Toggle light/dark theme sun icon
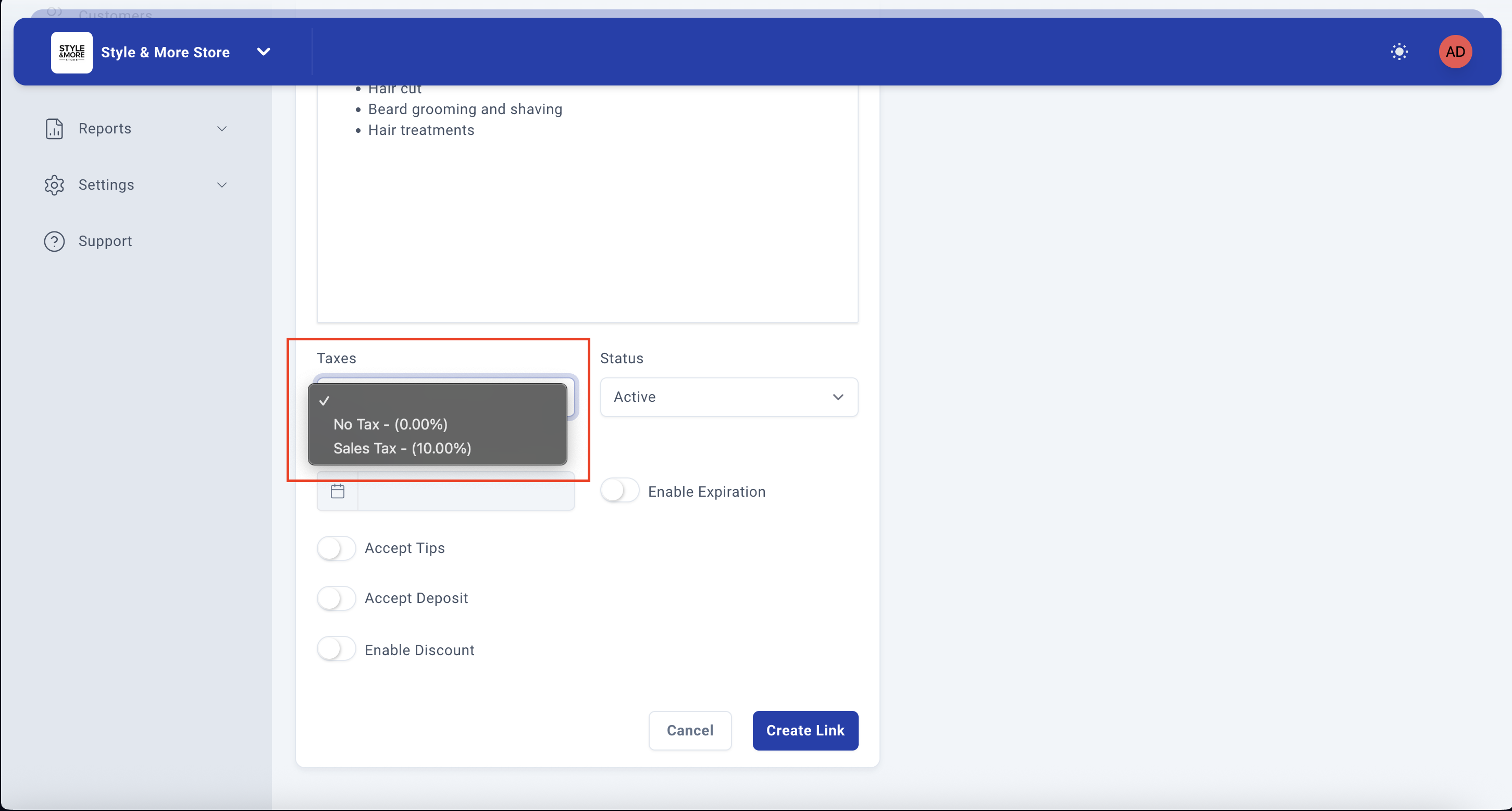 click(1399, 52)
